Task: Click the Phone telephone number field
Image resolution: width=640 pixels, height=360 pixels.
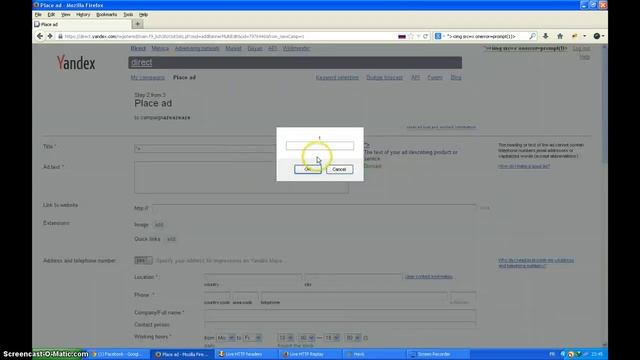Action: coord(354,296)
